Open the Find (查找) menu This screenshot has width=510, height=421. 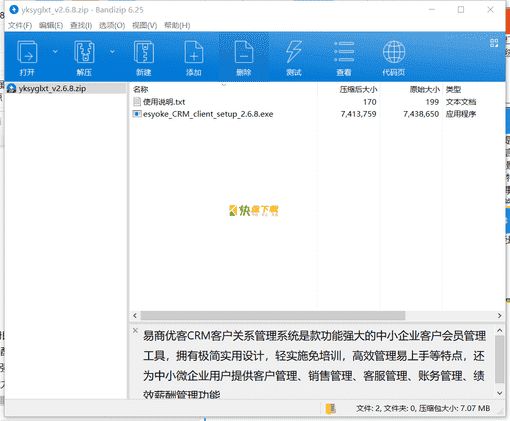pyautogui.click(x=81, y=25)
